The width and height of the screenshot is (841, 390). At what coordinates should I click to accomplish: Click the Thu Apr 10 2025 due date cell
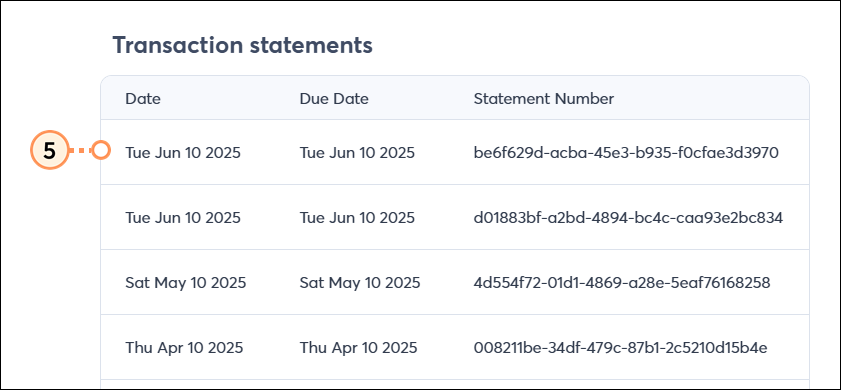(x=358, y=348)
